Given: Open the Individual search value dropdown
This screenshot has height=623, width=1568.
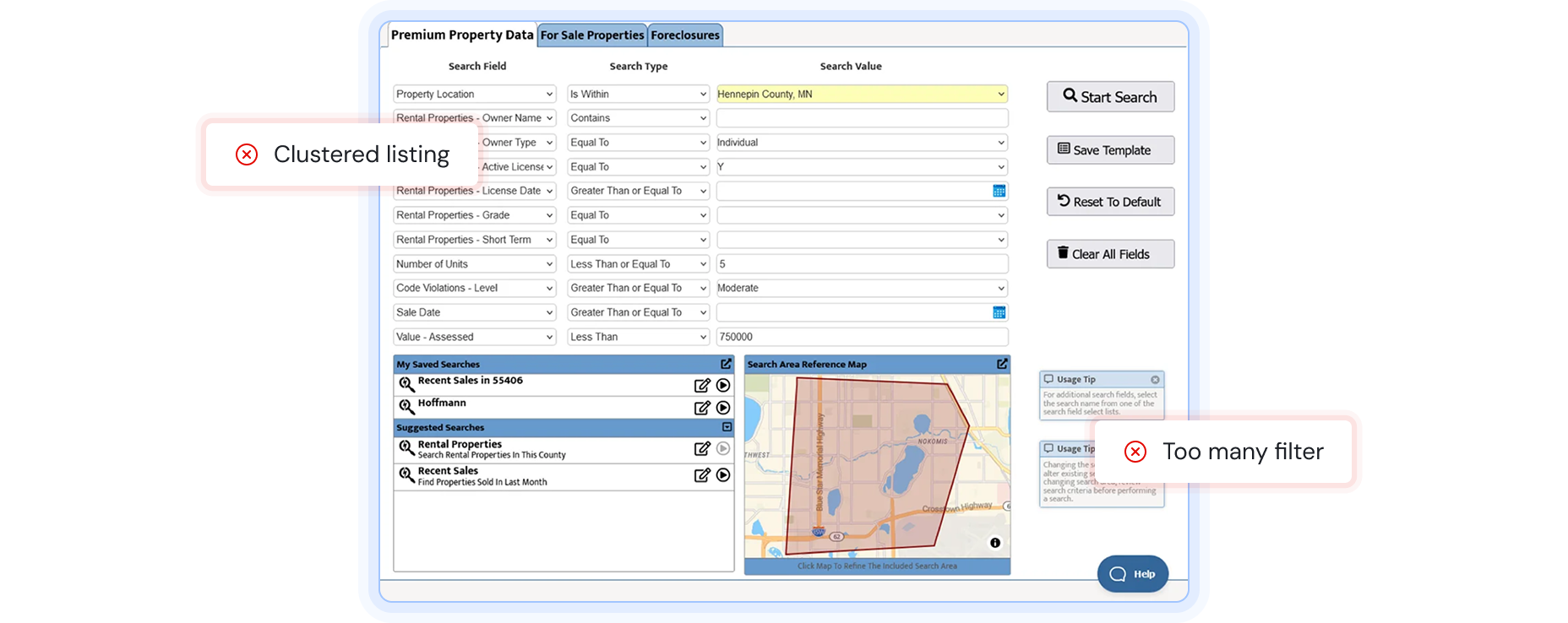Looking at the screenshot, I should pos(862,143).
